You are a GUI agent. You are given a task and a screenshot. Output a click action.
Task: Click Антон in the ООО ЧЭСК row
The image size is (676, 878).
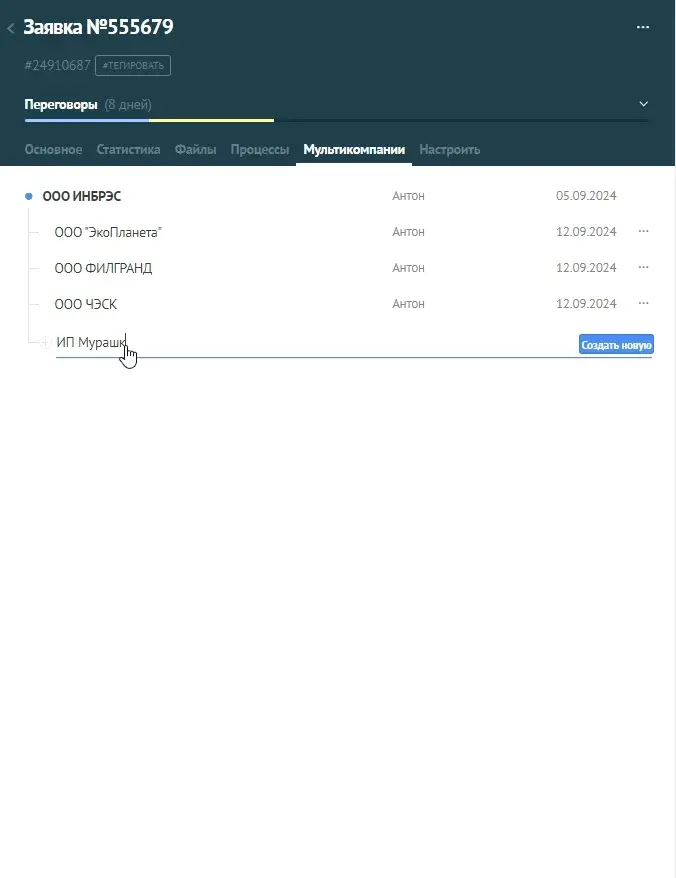coord(408,303)
